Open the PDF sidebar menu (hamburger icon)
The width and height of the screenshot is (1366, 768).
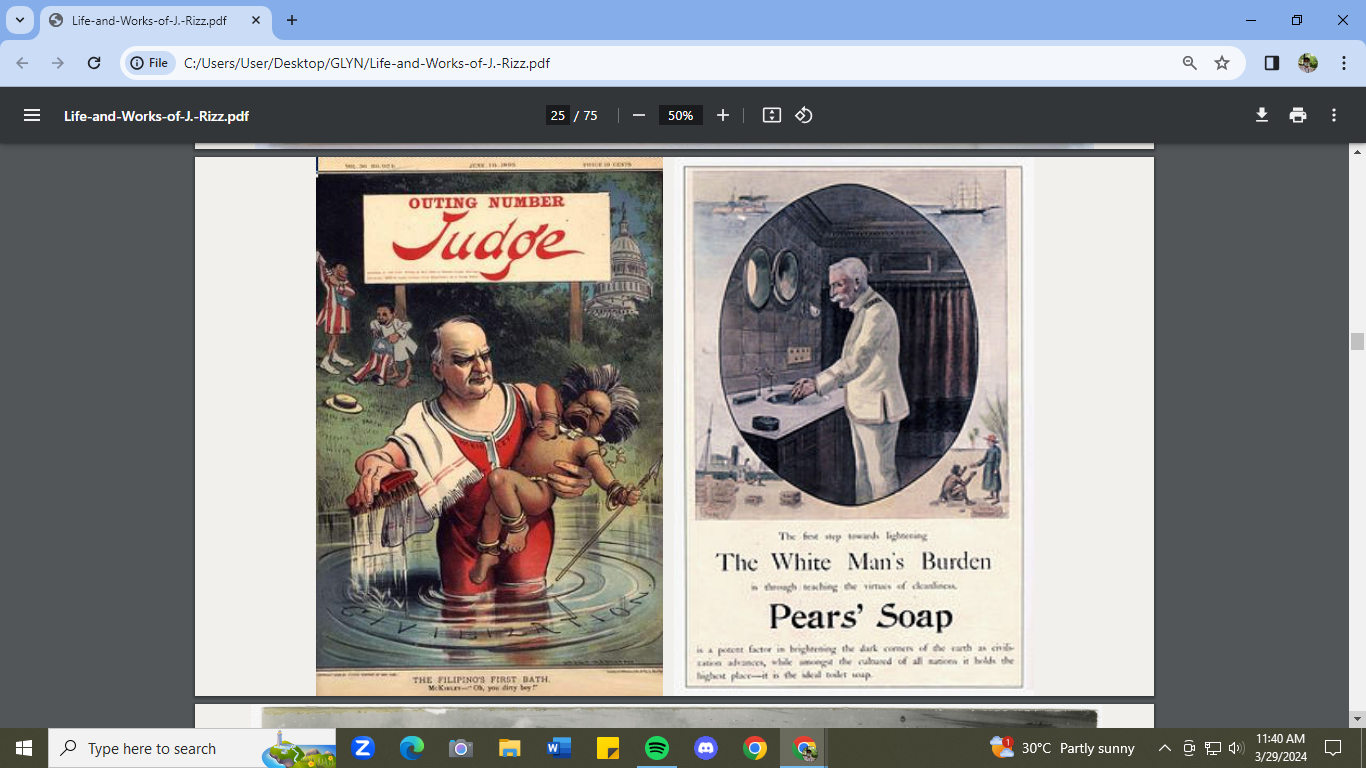(32, 115)
